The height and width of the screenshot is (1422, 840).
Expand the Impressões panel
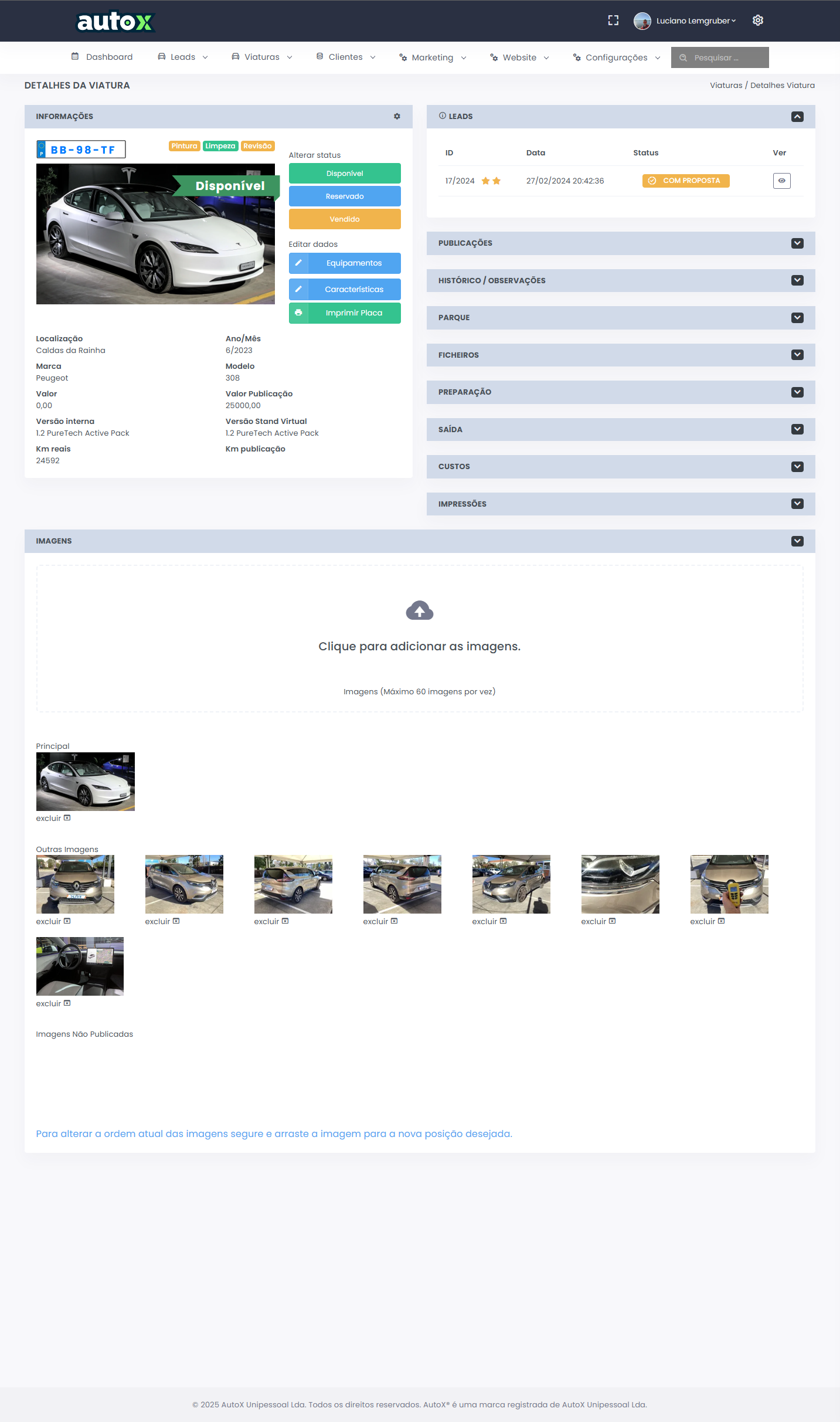point(797,504)
